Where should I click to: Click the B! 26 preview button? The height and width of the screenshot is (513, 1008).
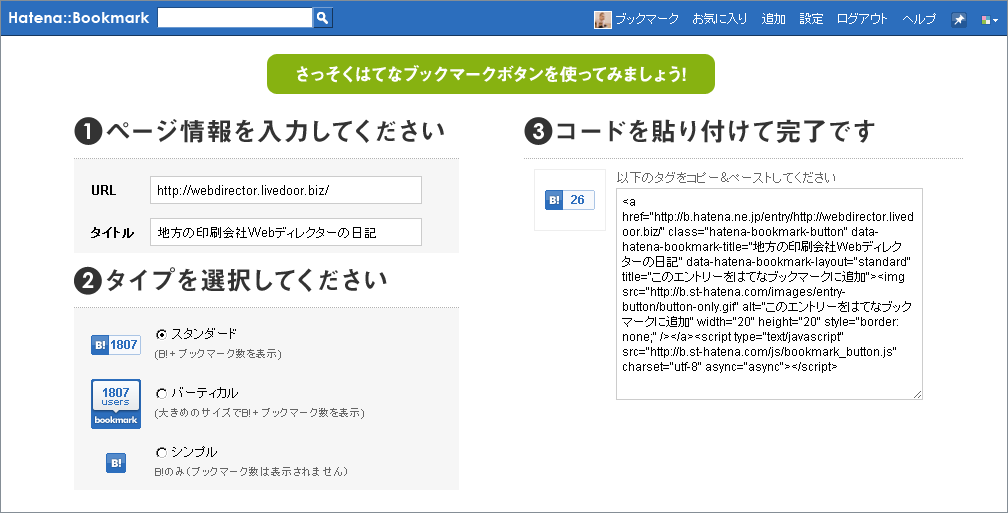[x=570, y=200]
